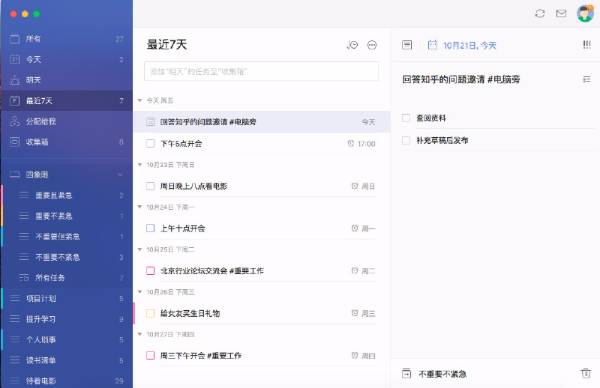600x388 pixels.
Task: Click the list format icon beside task title
Action: click(x=586, y=79)
